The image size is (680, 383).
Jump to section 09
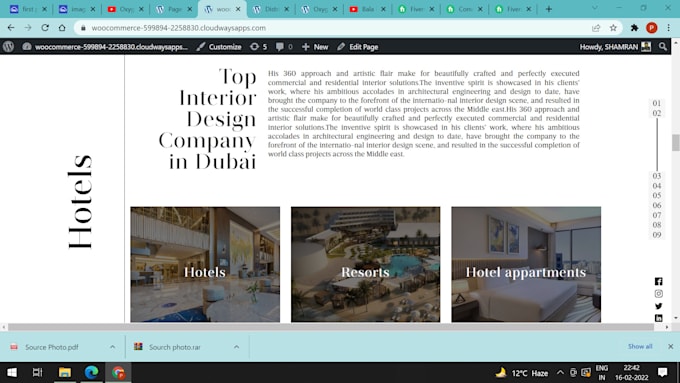(x=657, y=235)
